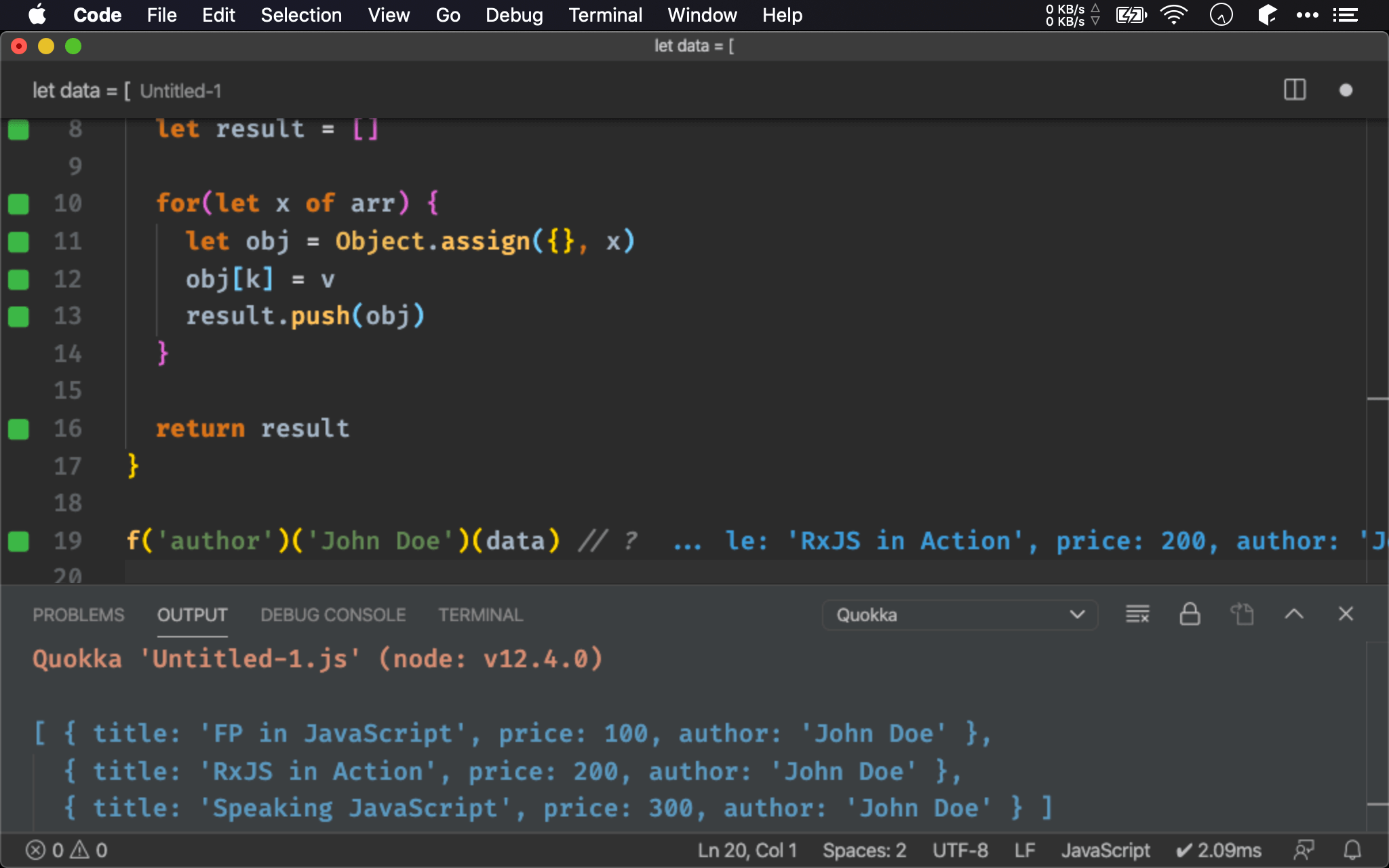Viewport: 1389px width, 868px height.
Task: Click the green Quokka coverage marker on line 16
Action: [18, 429]
